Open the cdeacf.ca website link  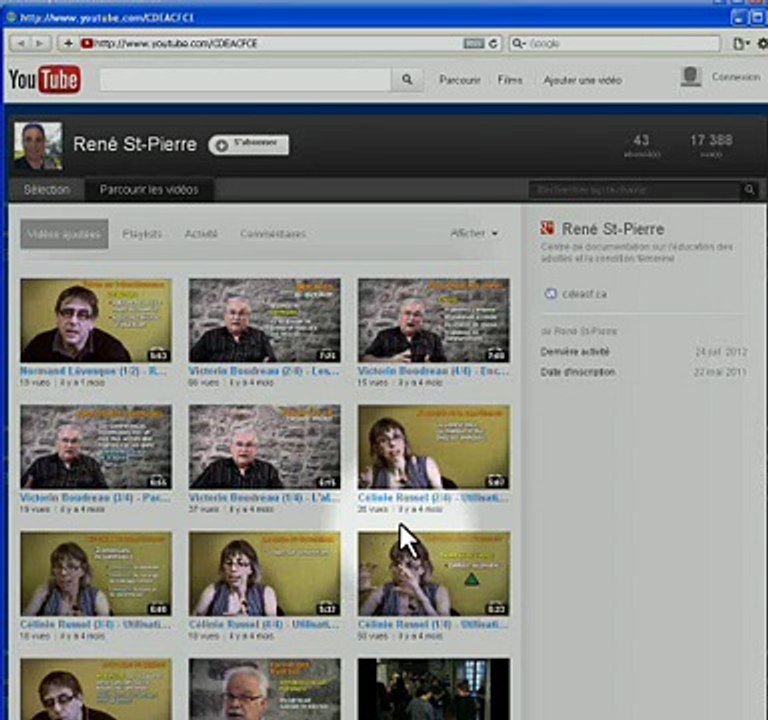[583, 294]
